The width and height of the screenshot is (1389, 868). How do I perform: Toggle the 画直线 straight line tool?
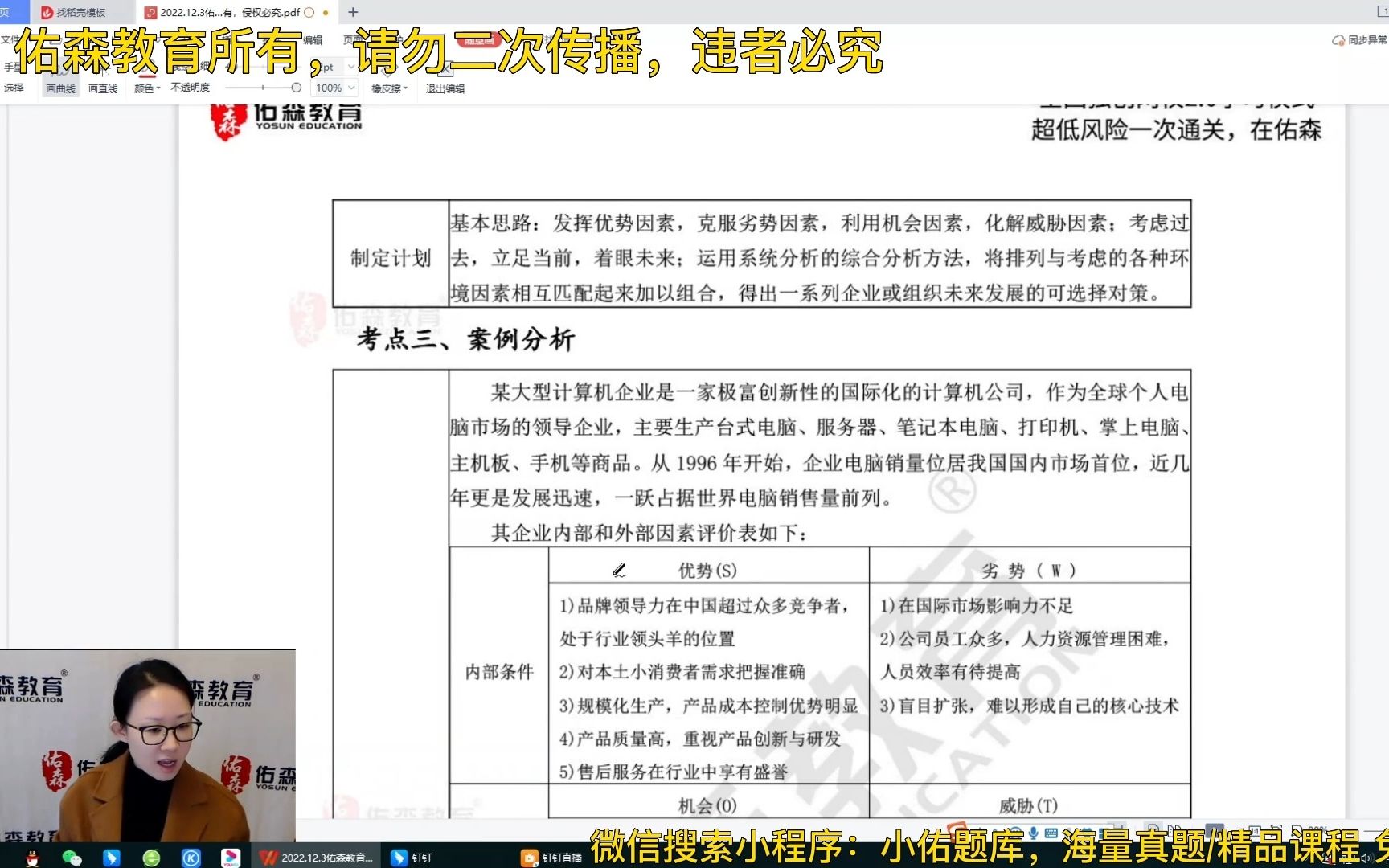(103, 88)
